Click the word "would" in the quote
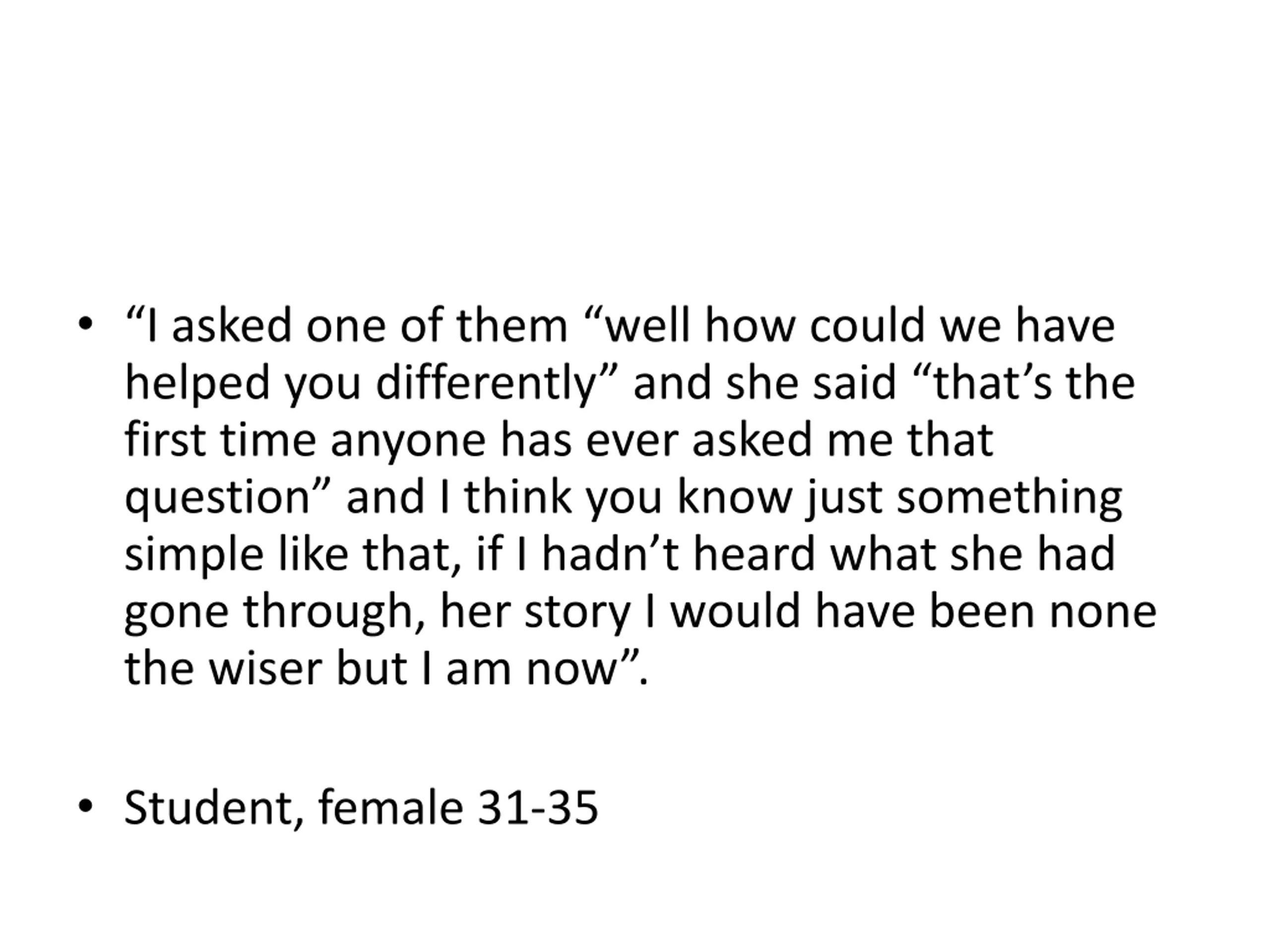This screenshot has height=952, width=1270. [735, 611]
